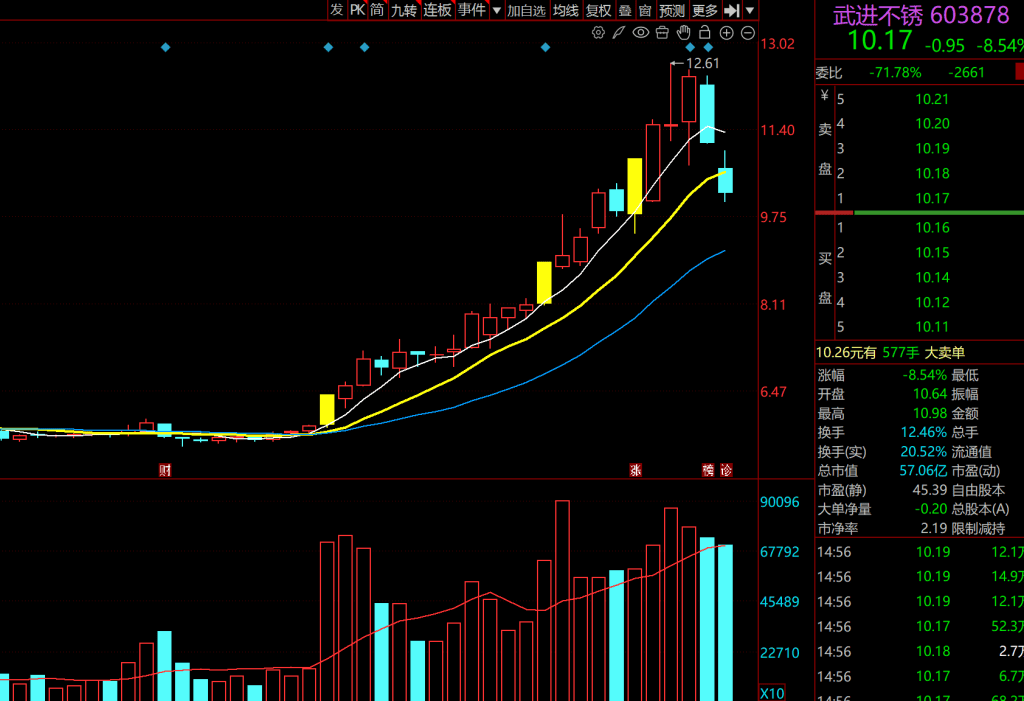Open chart settings gear icon
This screenshot has height=701, width=1024.
[x=598, y=33]
